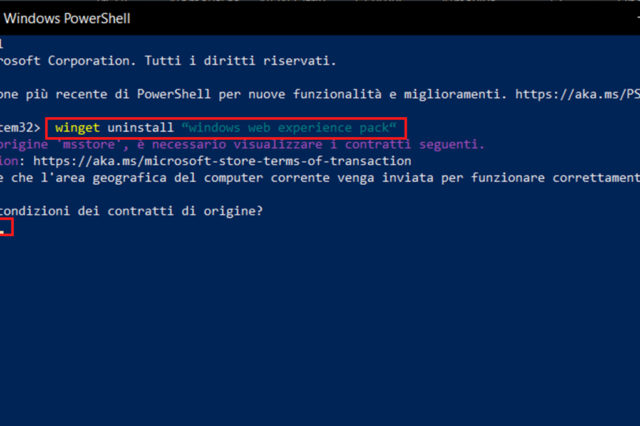Click the empty dark title bar area
Viewport: 640px width, 426px height.
tap(400, 18)
